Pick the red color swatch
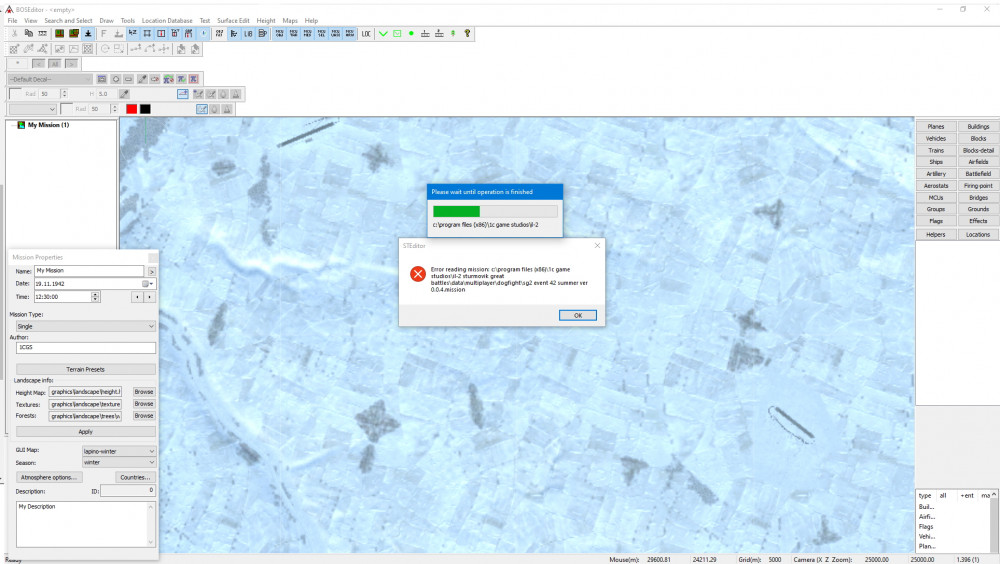Image resolution: width=1000 pixels, height=564 pixels. point(131,109)
